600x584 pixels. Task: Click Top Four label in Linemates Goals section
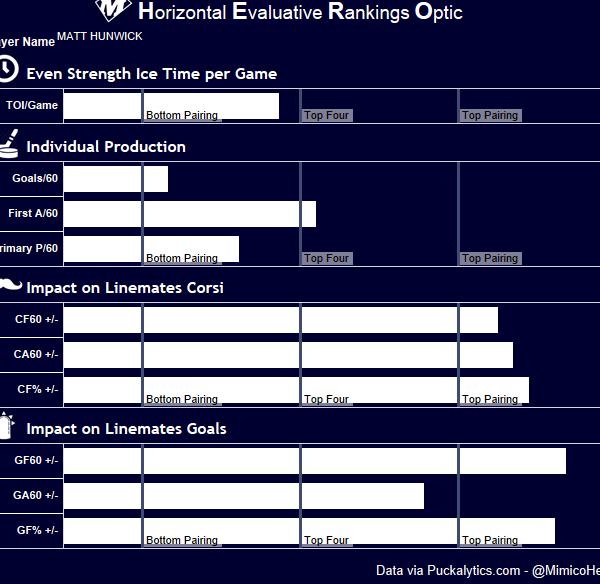(327, 541)
